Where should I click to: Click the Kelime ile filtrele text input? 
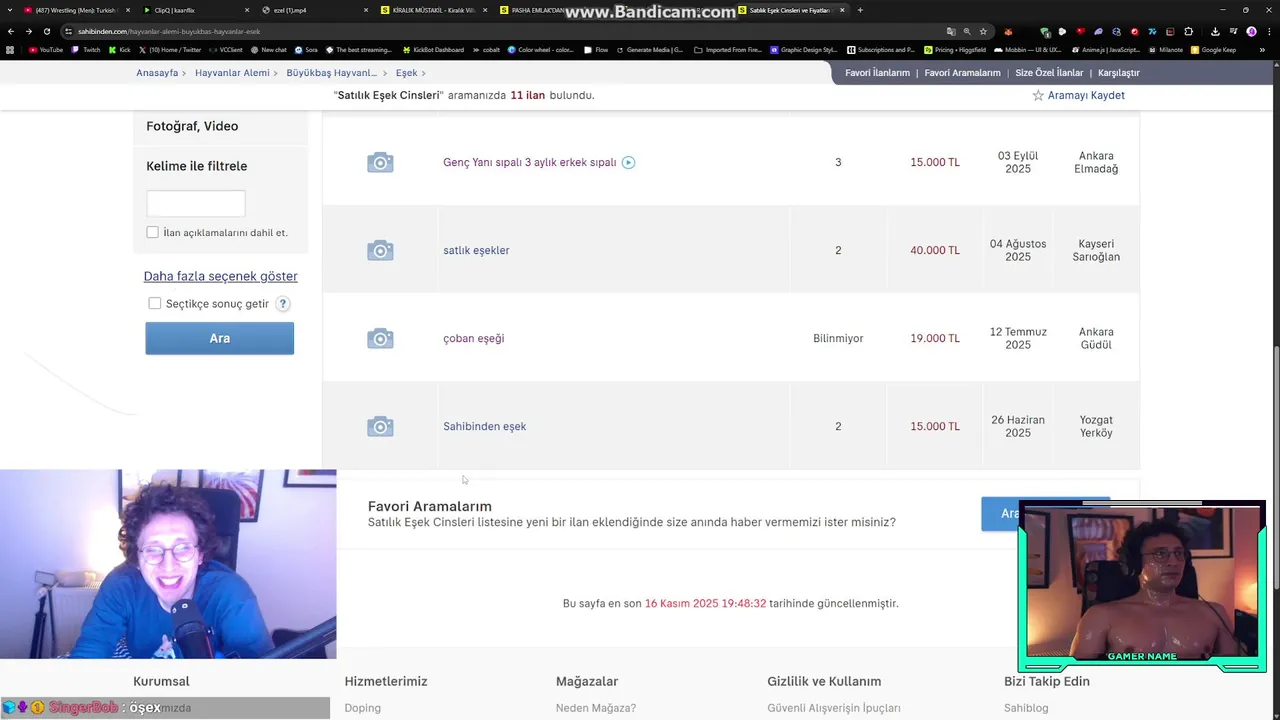coord(196,203)
